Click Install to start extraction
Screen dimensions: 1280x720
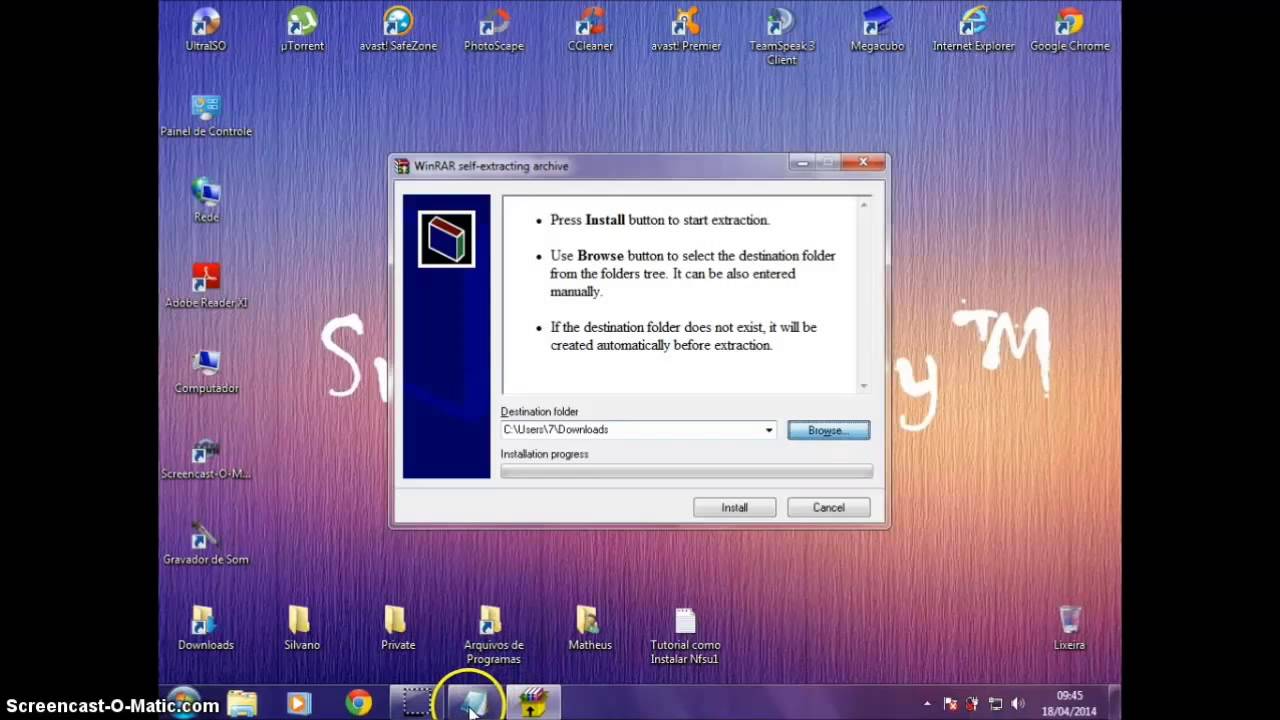(734, 508)
